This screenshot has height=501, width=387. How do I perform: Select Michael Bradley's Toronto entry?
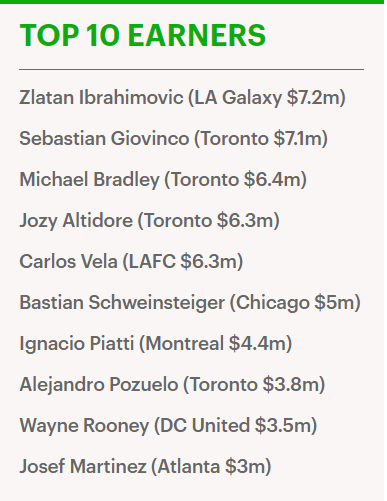pos(163,180)
